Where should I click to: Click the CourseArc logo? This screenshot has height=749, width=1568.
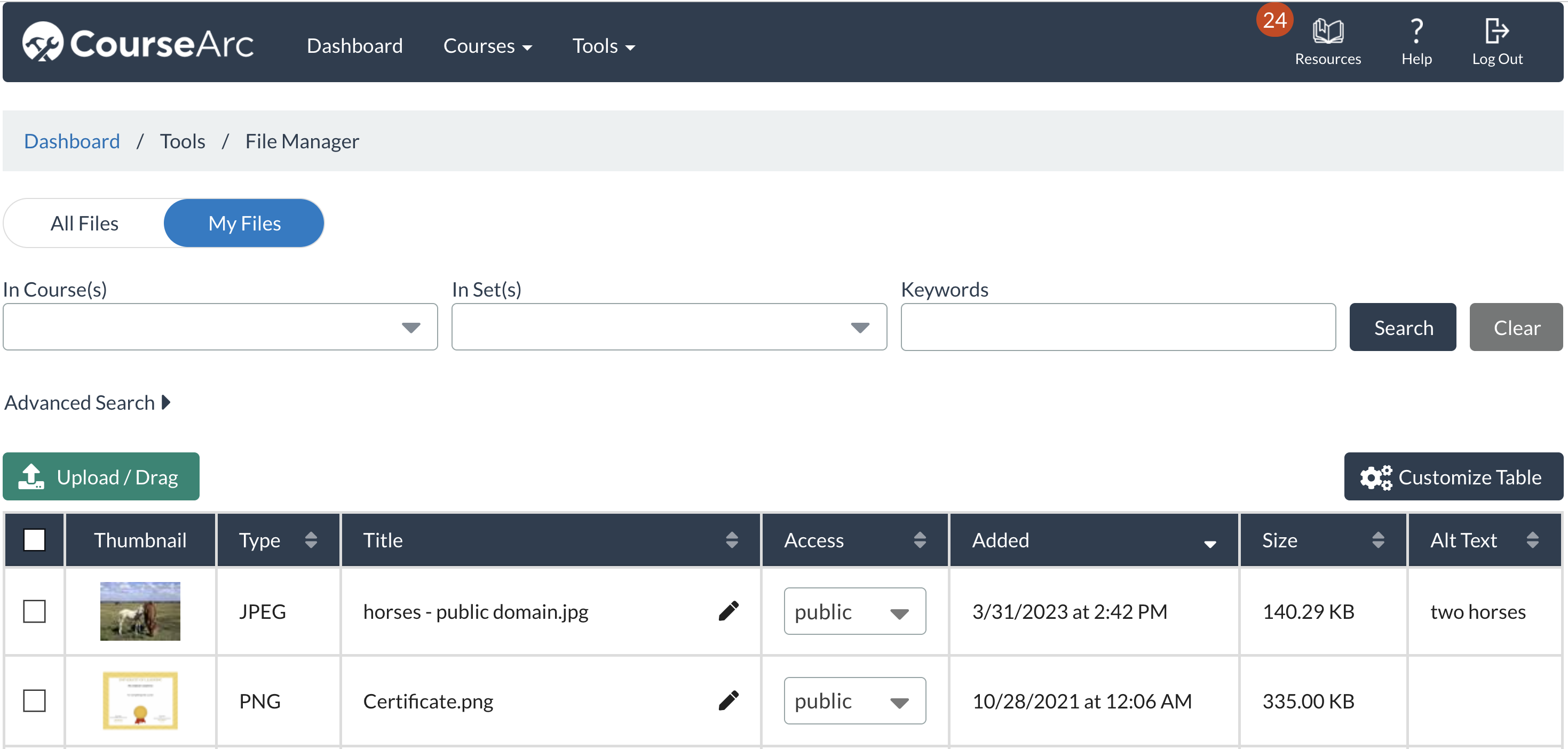pyautogui.click(x=138, y=44)
